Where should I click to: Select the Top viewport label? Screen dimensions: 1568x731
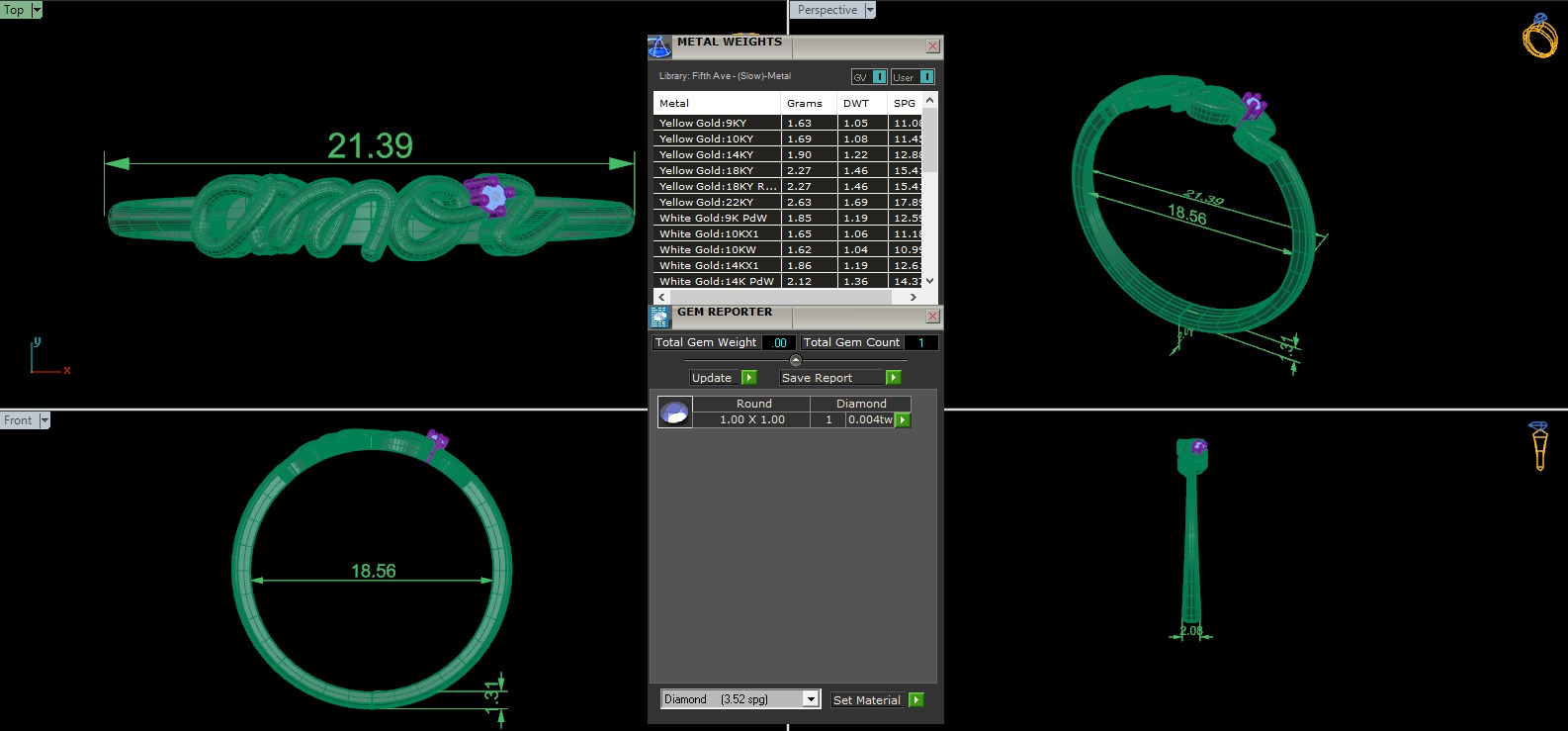tap(15, 10)
